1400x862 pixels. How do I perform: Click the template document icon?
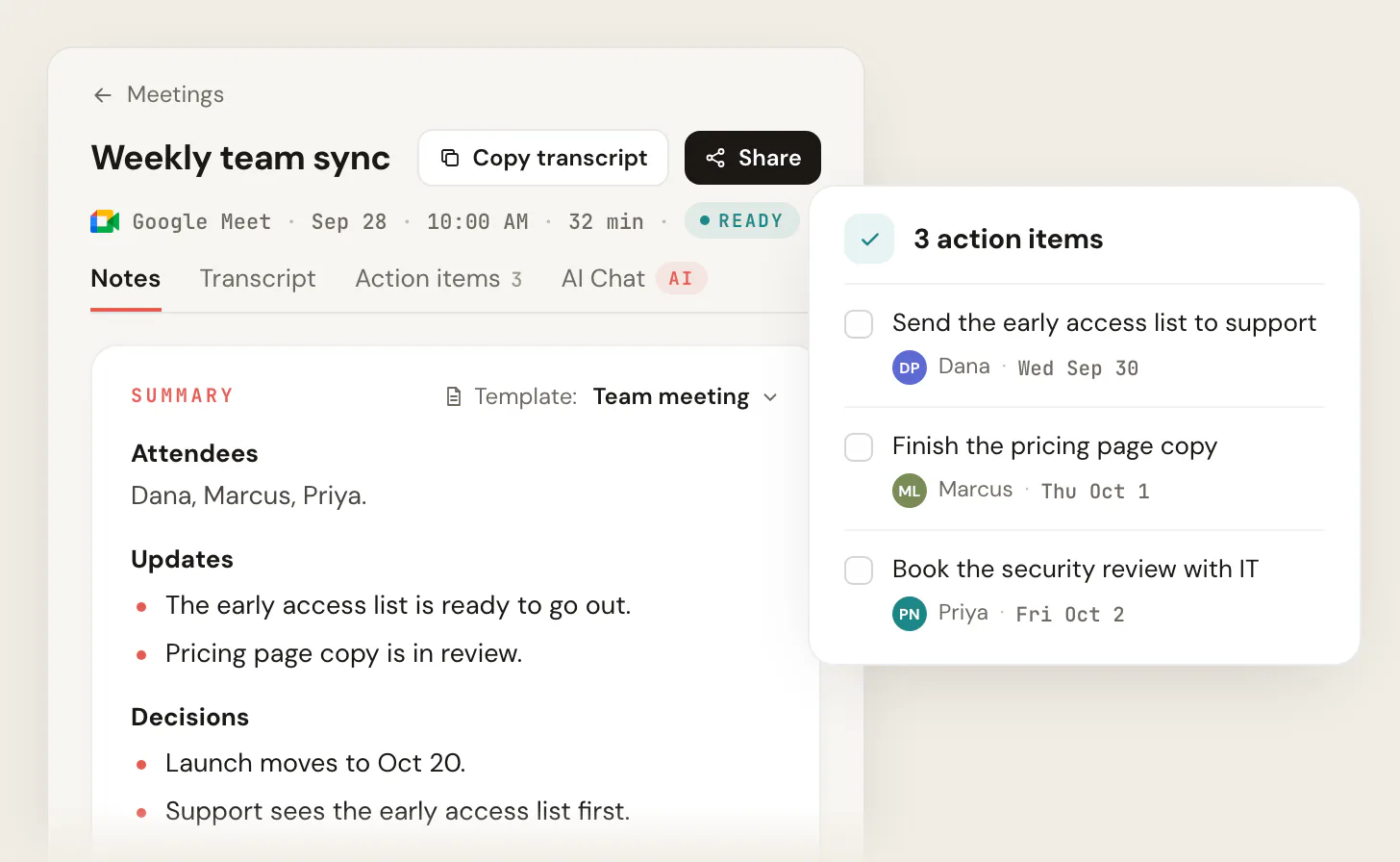[x=454, y=397]
